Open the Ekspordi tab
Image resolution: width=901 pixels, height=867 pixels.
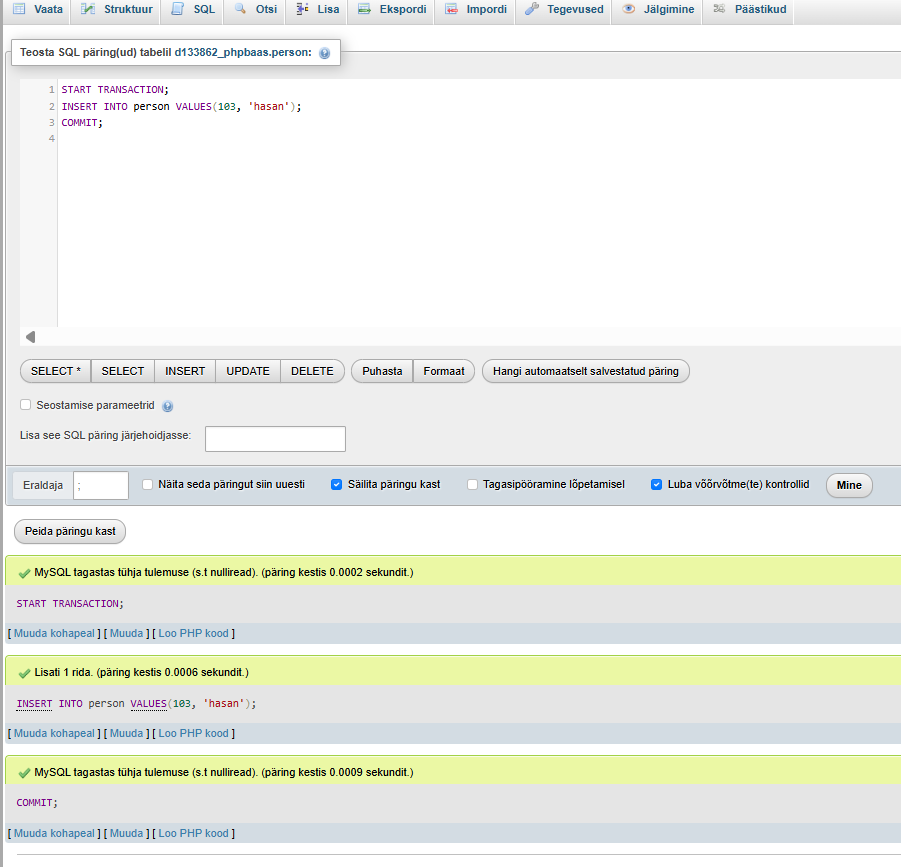(x=392, y=10)
